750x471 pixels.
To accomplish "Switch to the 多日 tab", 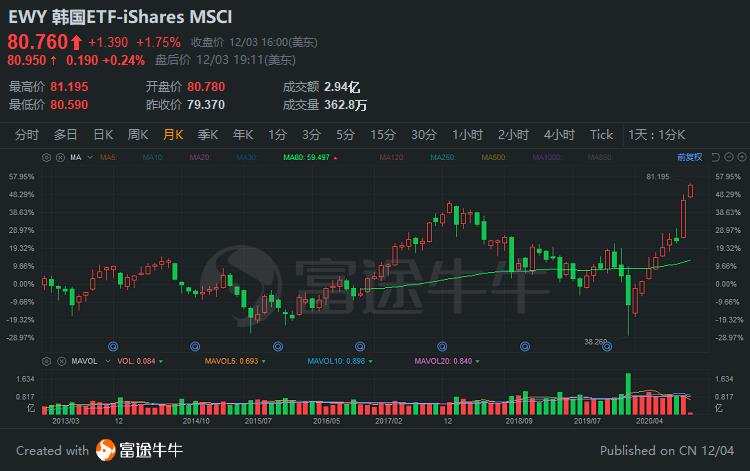I will tap(65, 135).
